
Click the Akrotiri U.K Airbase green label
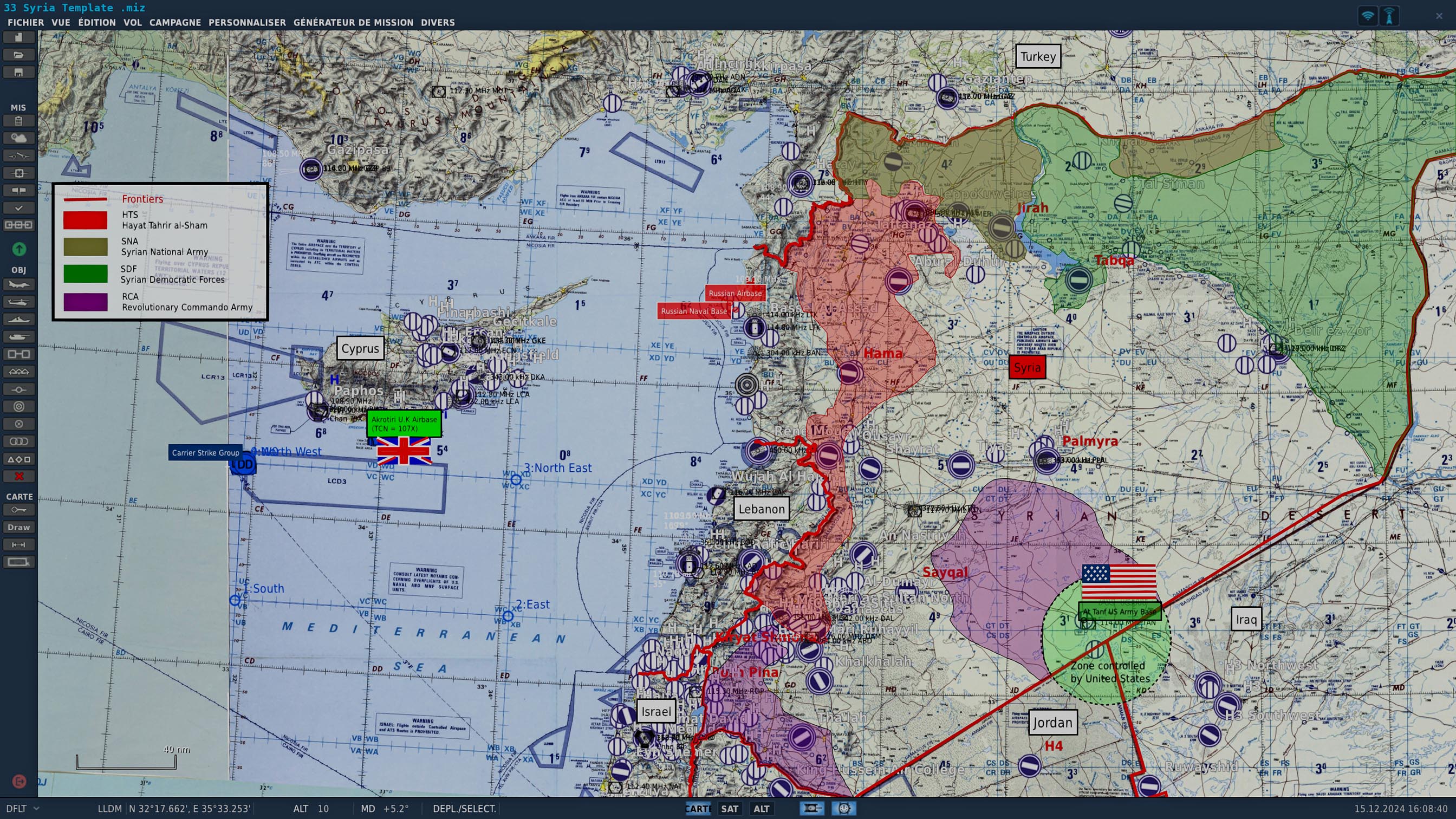tap(404, 424)
